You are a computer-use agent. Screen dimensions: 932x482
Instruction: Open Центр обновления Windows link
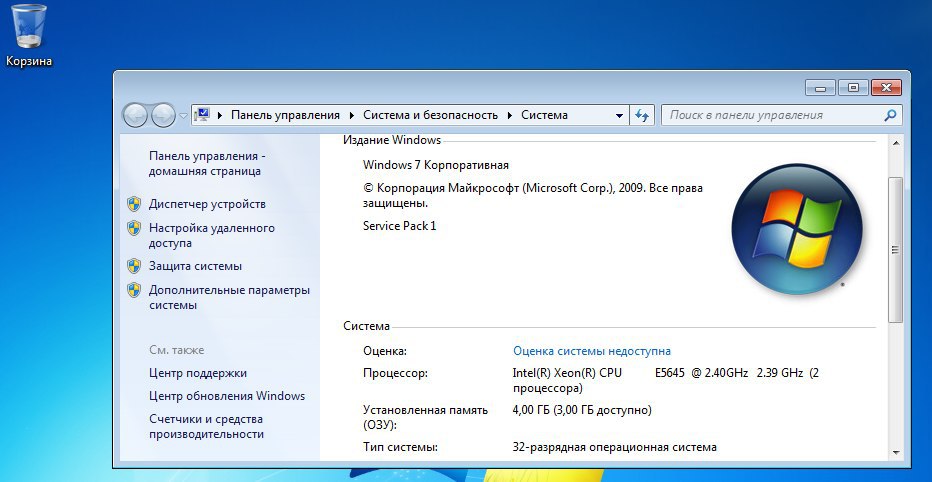(x=227, y=396)
